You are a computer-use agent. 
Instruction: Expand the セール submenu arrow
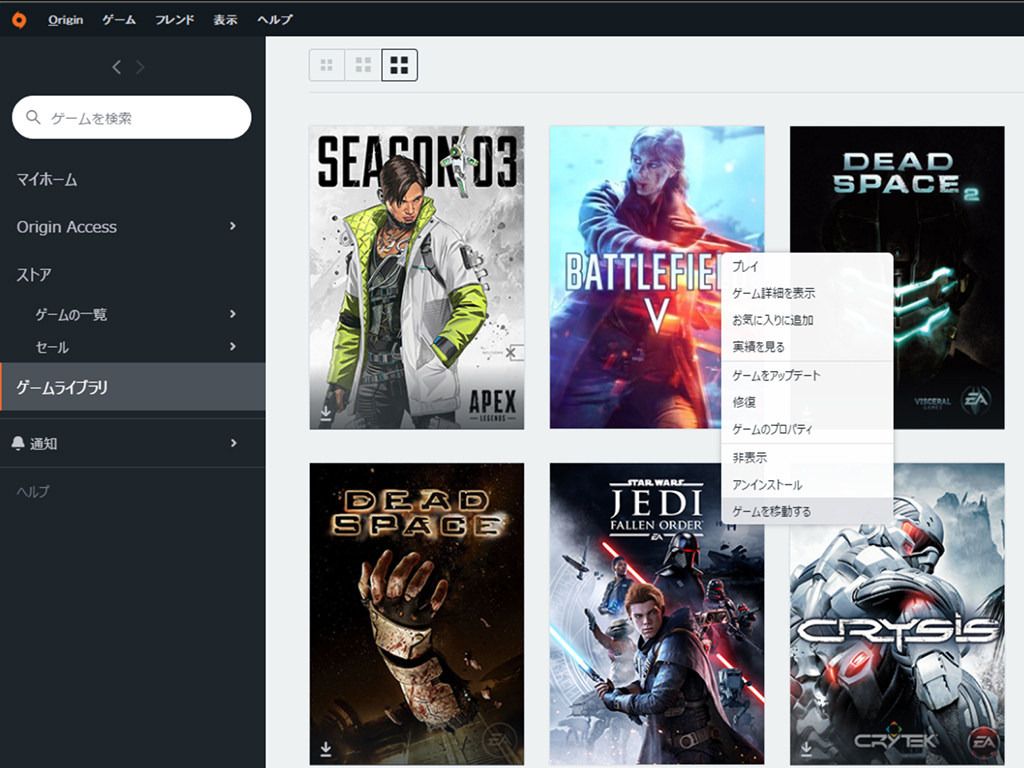click(232, 347)
